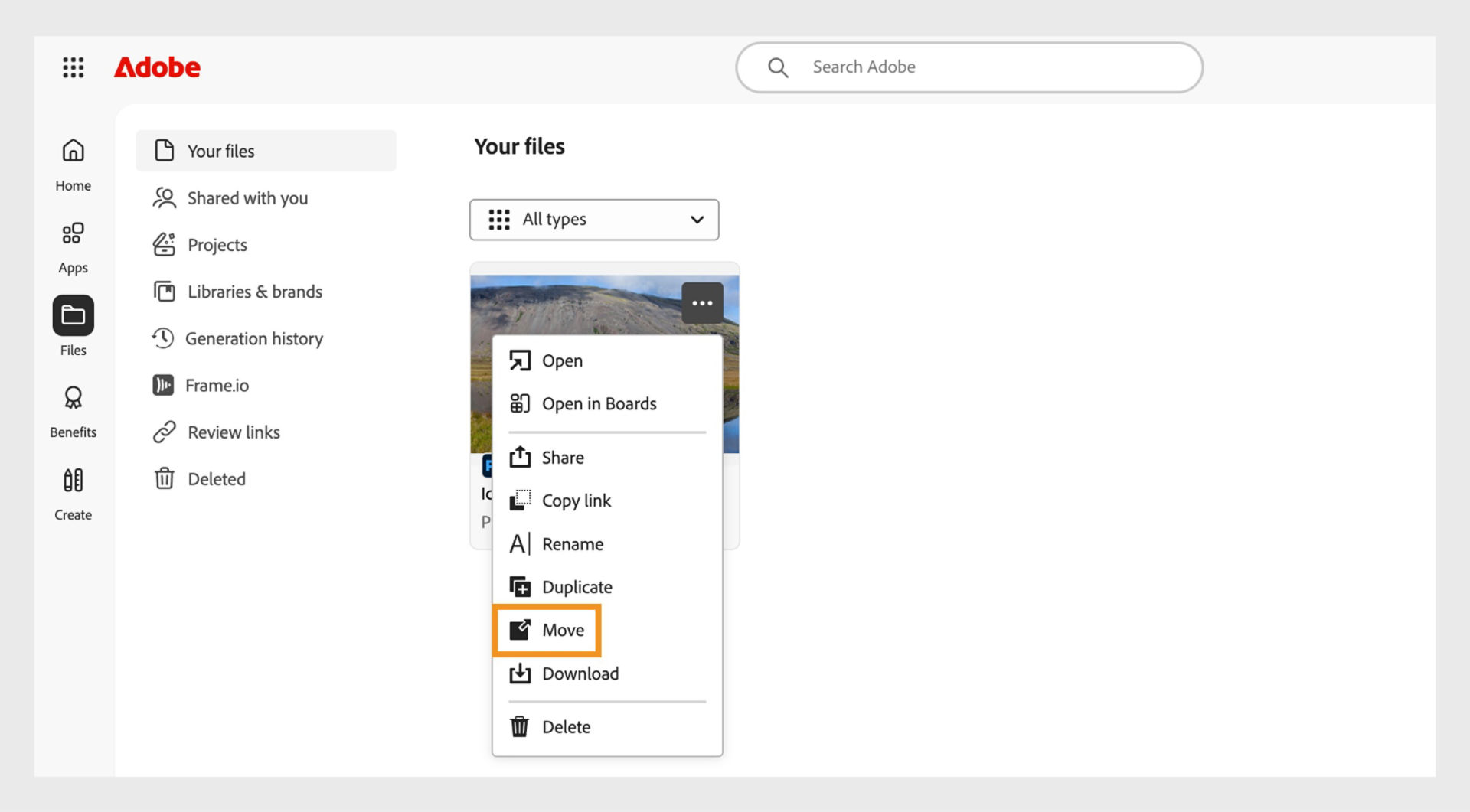Choose Rename in the menu

pyautogui.click(x=607, y=544)
